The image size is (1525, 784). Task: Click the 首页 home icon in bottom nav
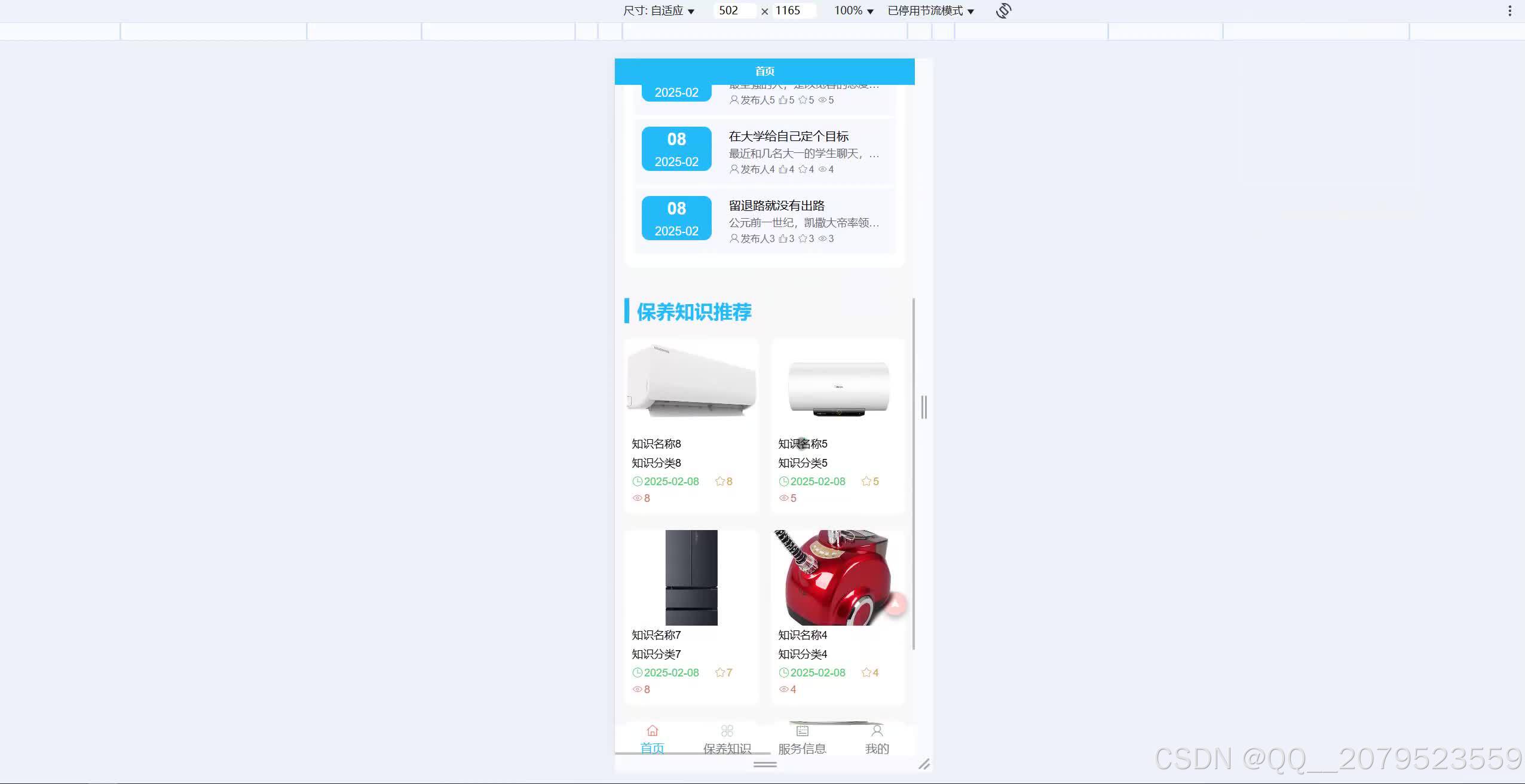click(652, 731)
